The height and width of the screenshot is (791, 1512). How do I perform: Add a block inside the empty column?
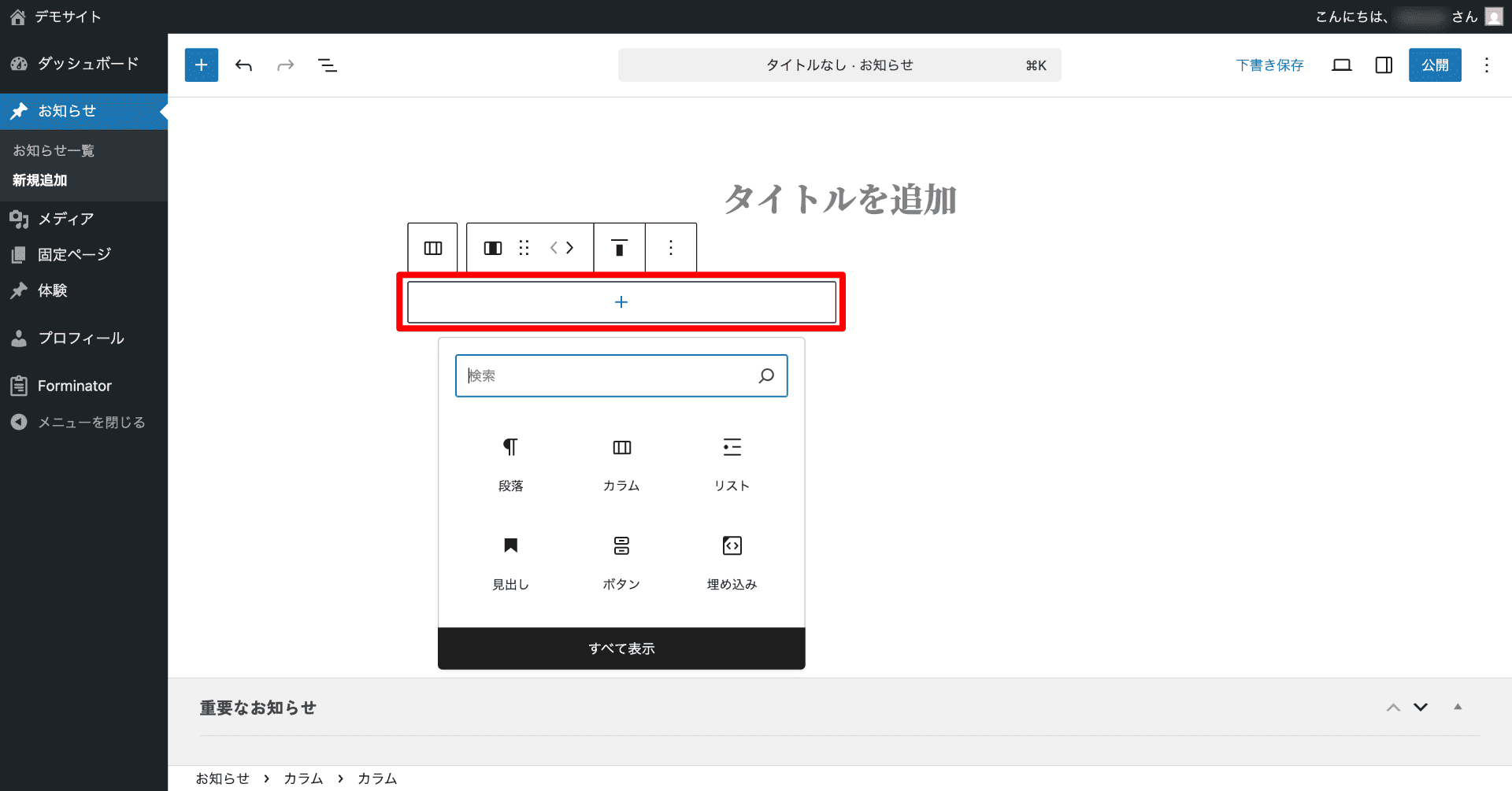pos(621,302)
